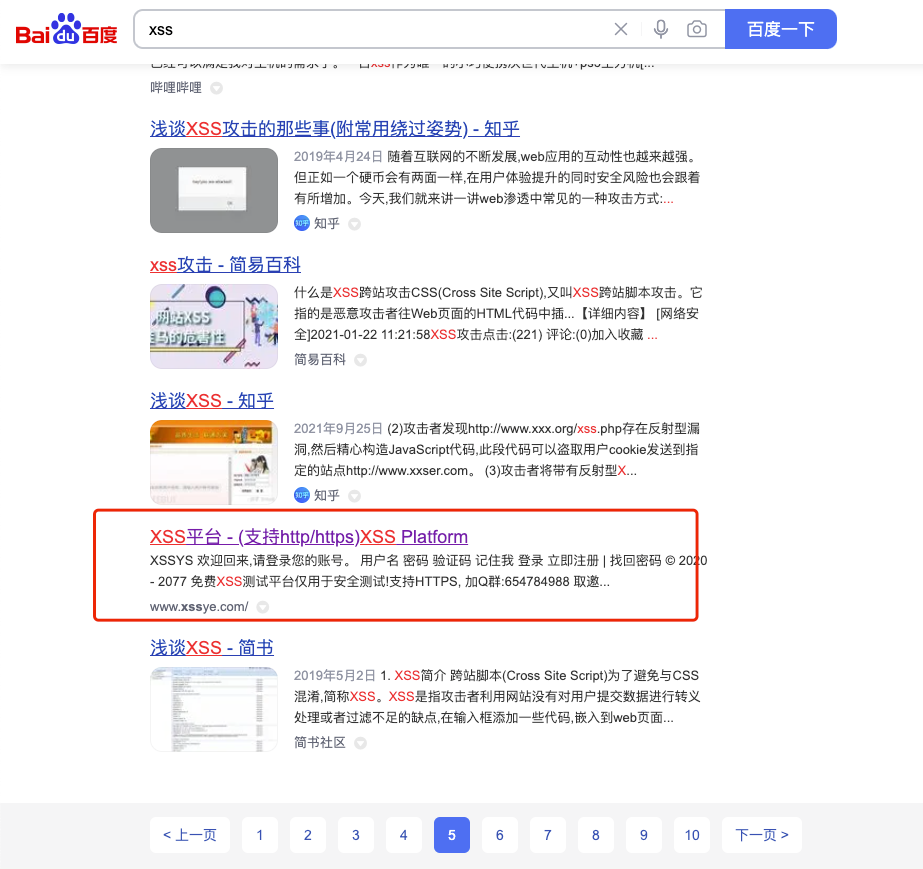Click the Baidu logo

click(64, 29)
